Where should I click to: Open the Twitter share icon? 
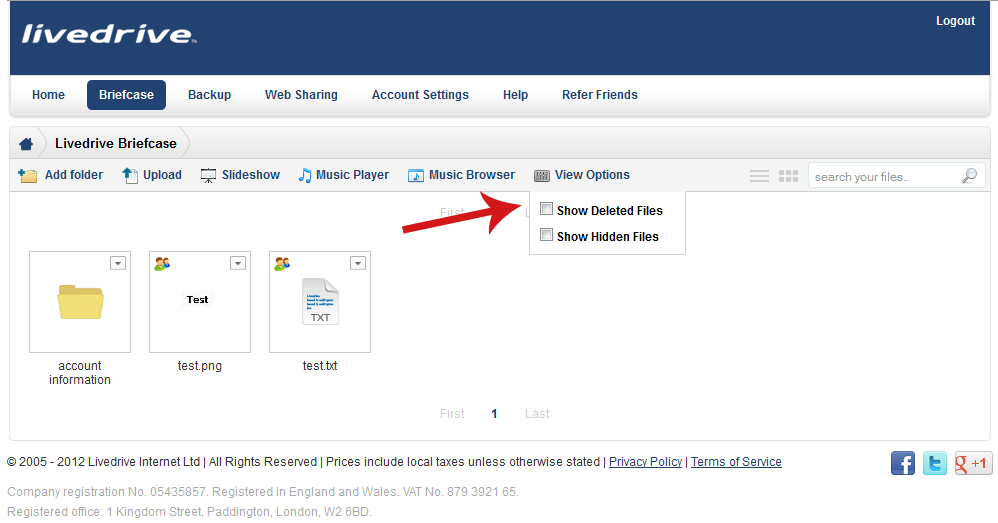(x=934, y=463)
